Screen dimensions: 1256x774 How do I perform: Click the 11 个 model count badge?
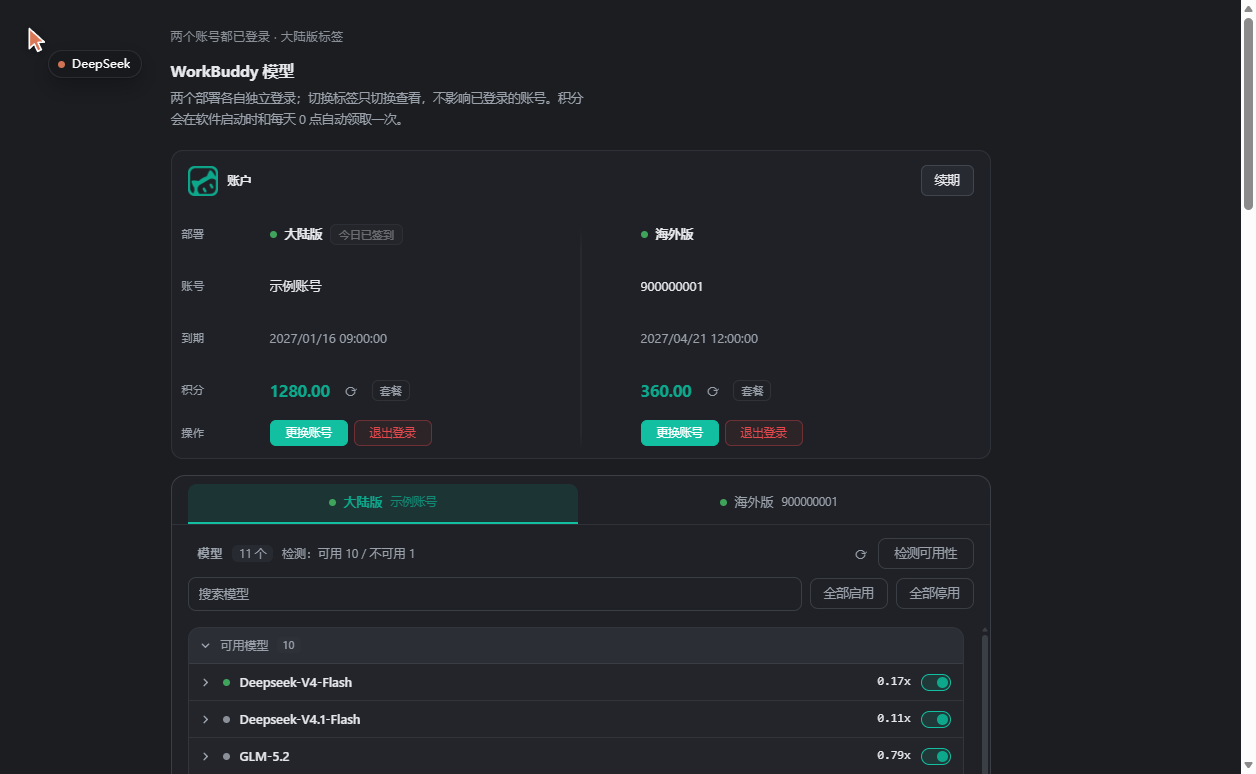252,554
